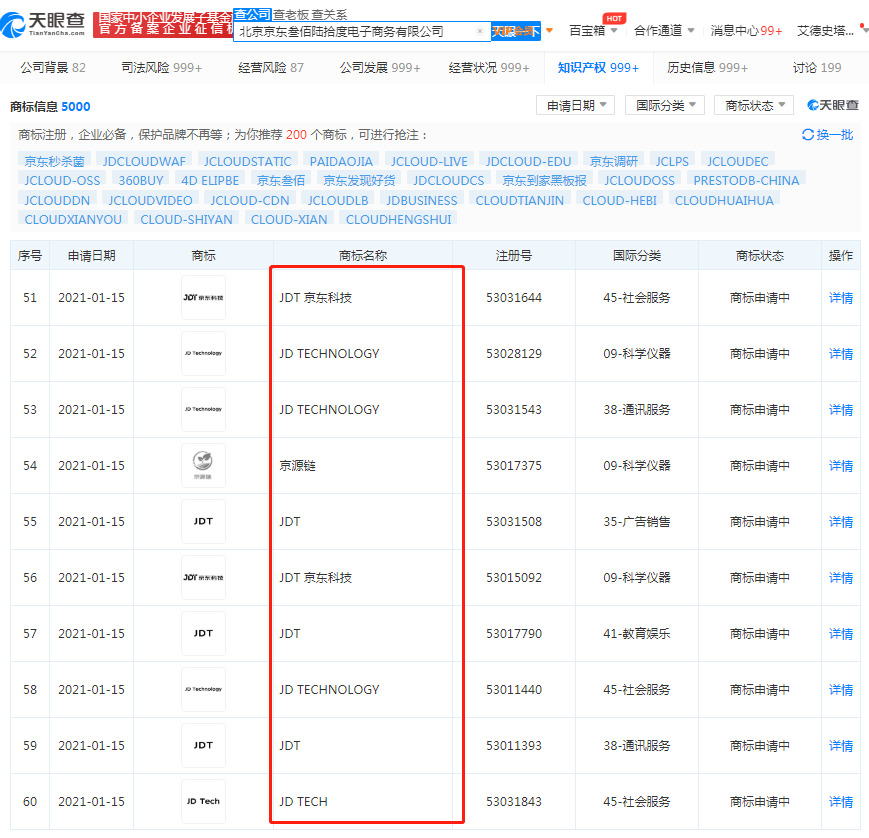Open 详情 for row 52
Screen dimensions: 869x838
click(x=841, y=354)
